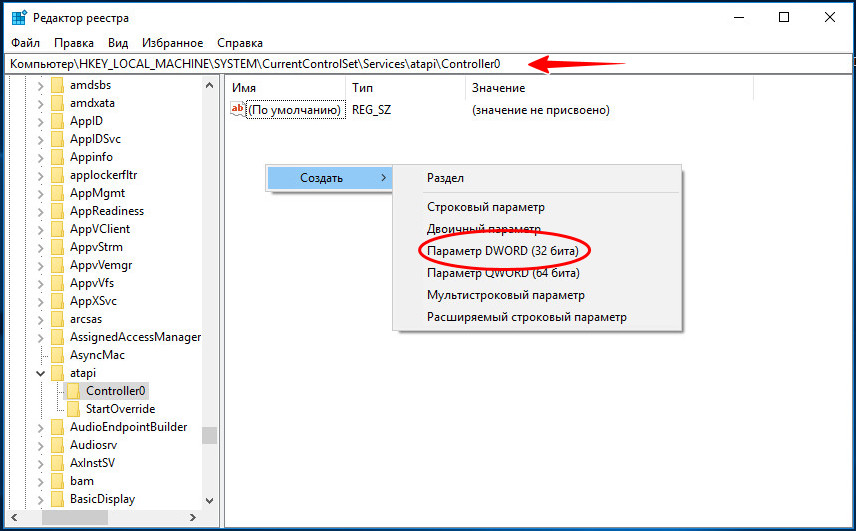Screen dimensions: 856x531
Task: Expand the AppID key
Action: tap(40, 122)
